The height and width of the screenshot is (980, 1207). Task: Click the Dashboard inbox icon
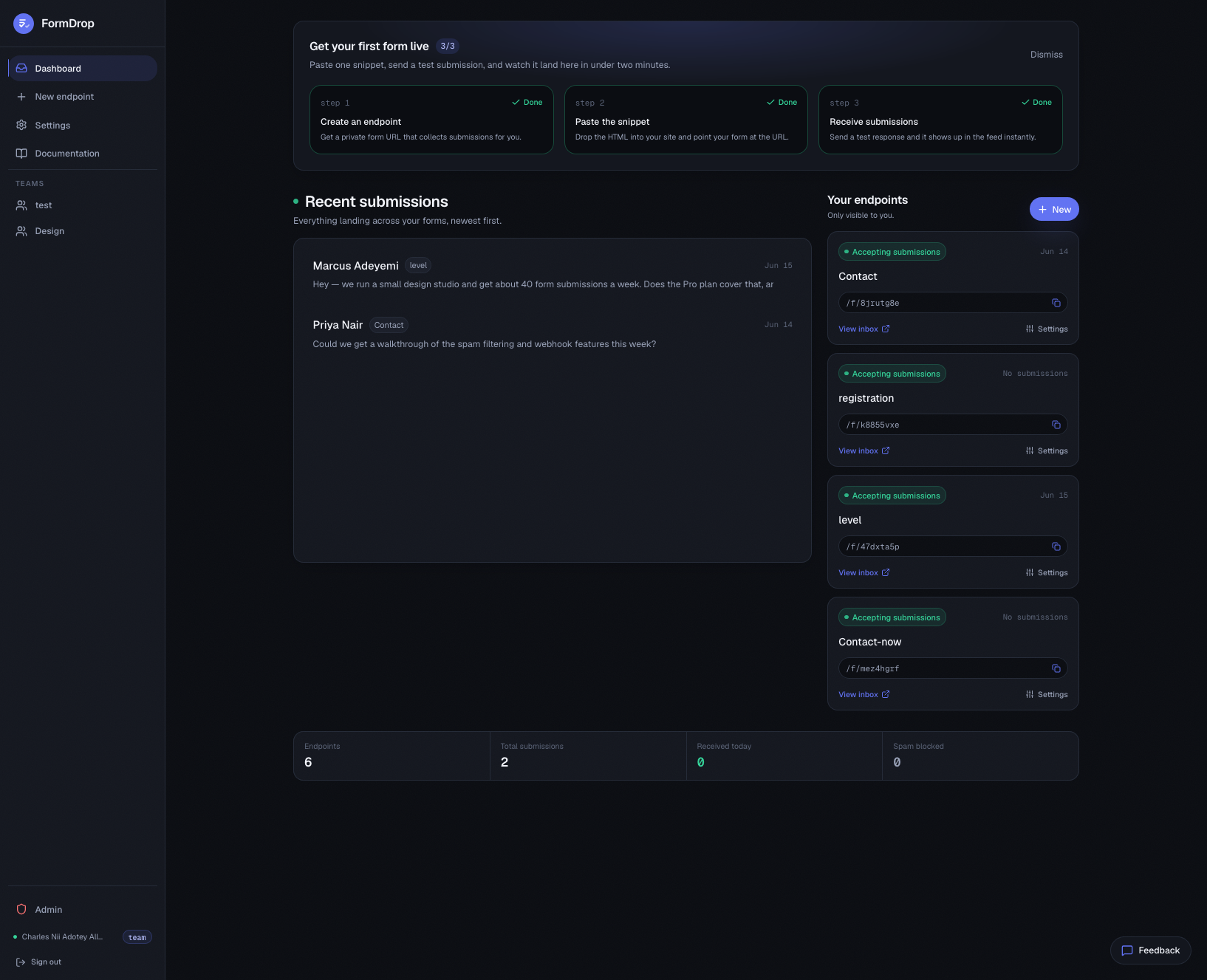[21, 69]
